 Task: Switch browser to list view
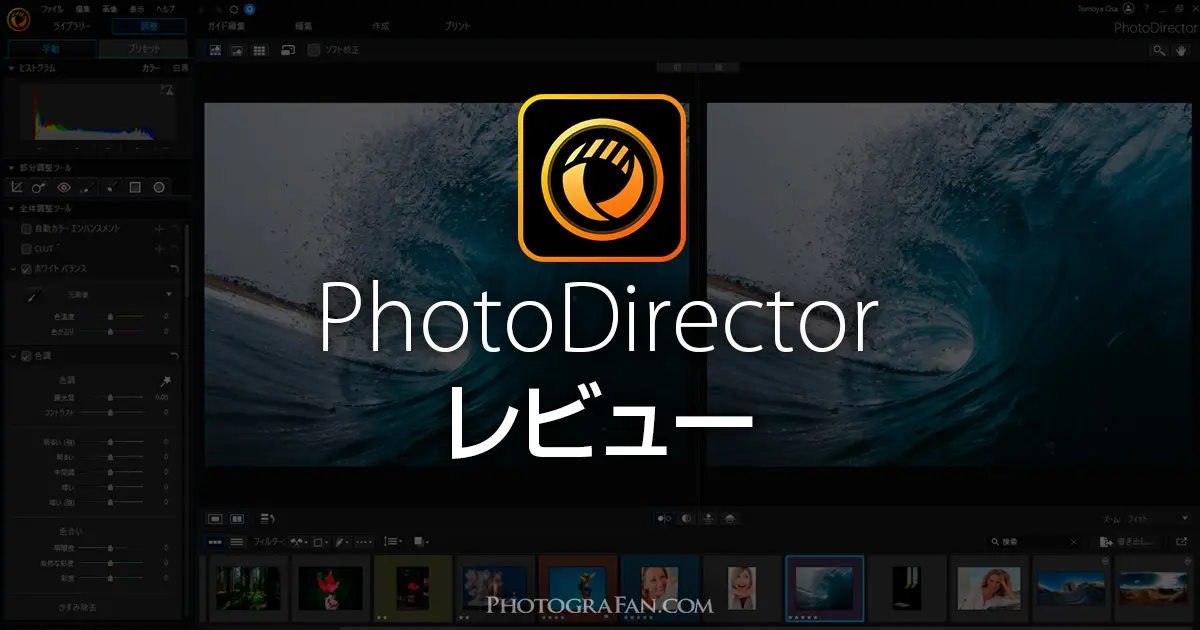click(237, 542)
